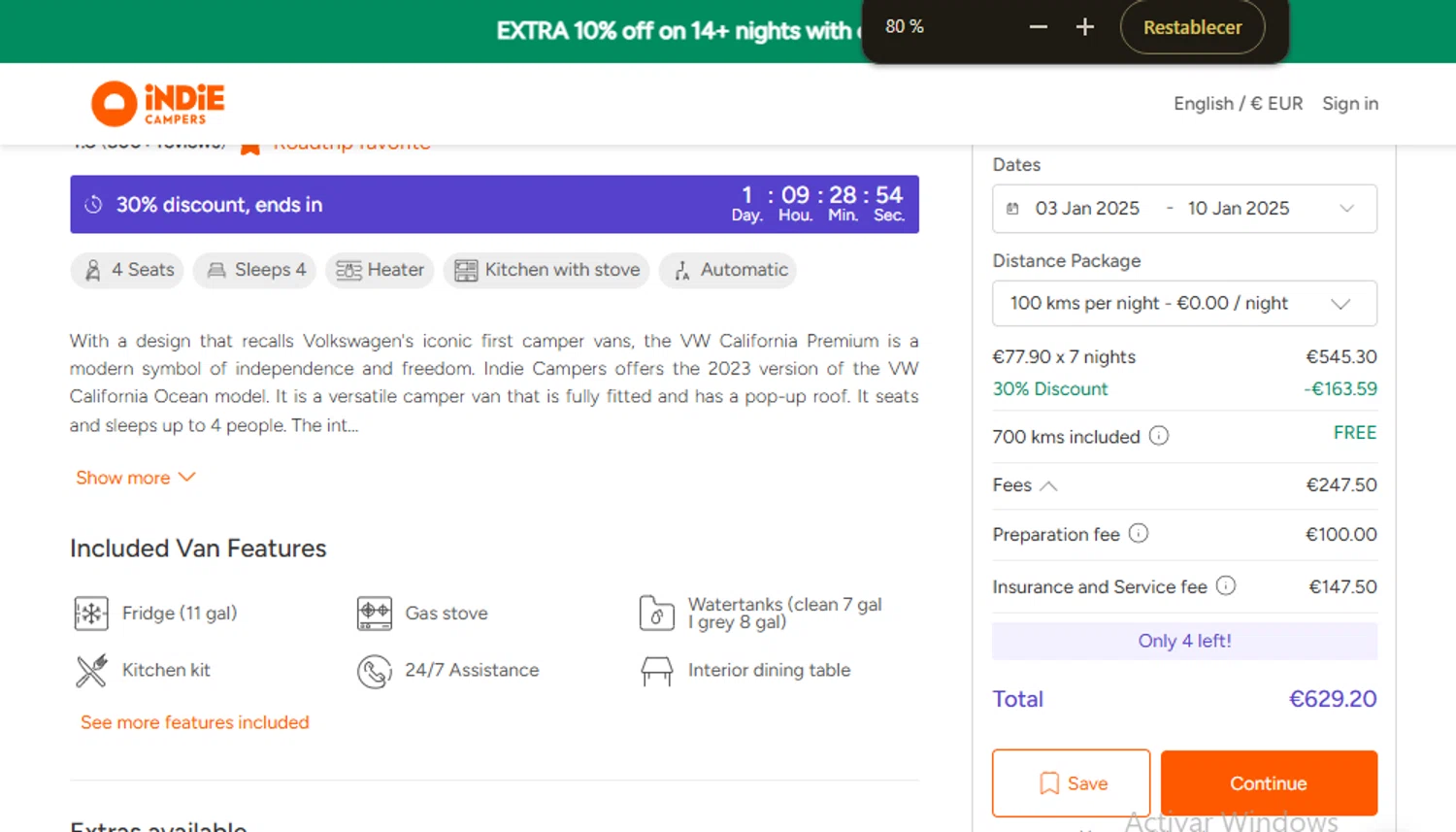Click the Sleeps 4 bed icon
Viewport: 1456px width, 832px height.
(x=216, y=270)
